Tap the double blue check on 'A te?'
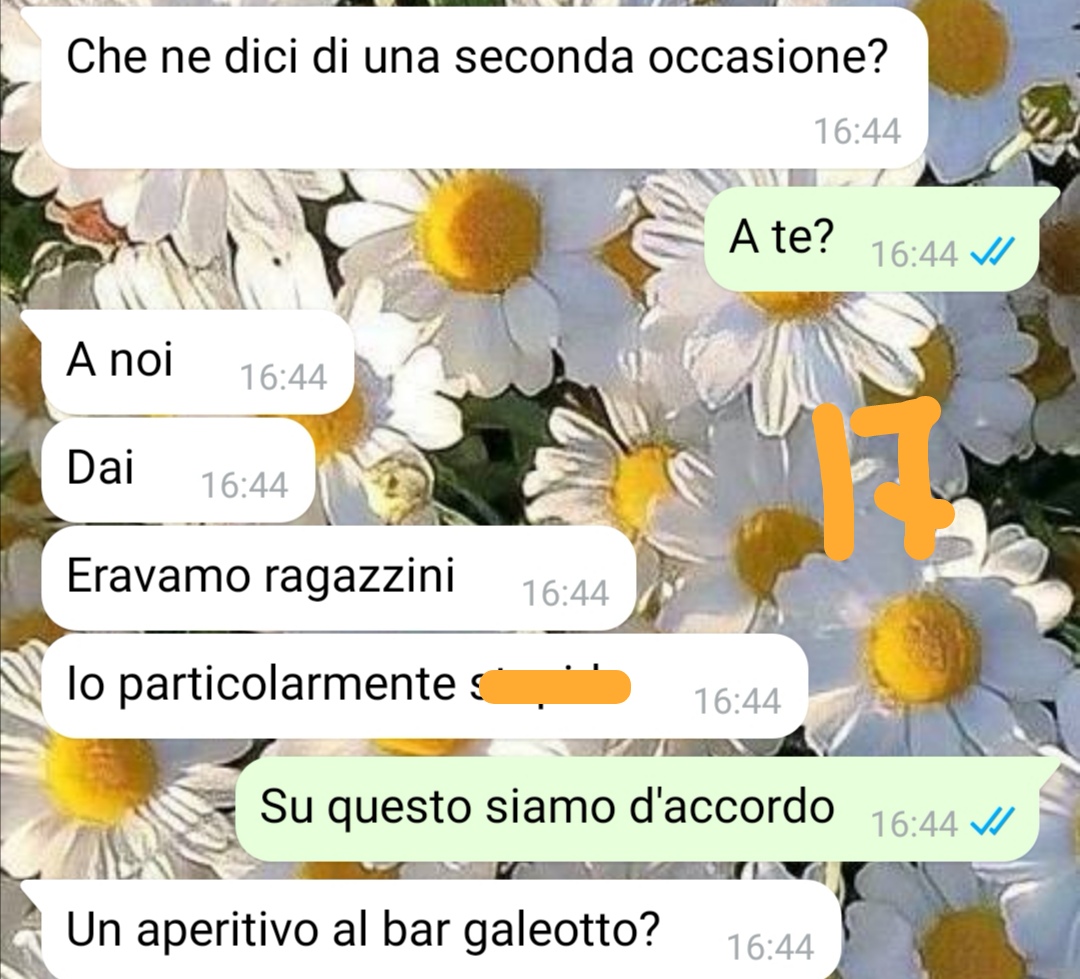The width and height of the screenshot is (1080, 979). [x=992, y=253]
